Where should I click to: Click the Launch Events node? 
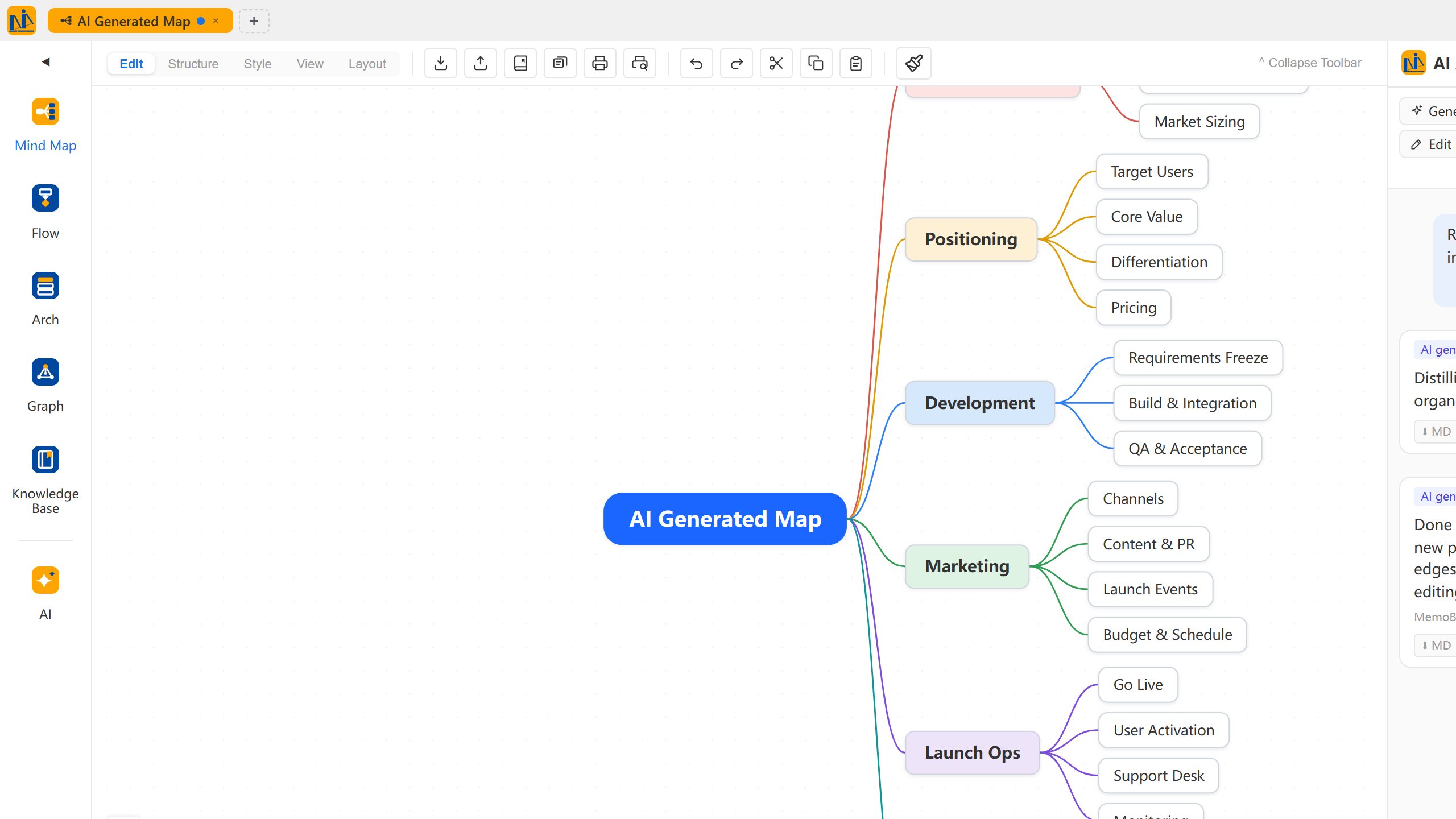point(1151,589)
